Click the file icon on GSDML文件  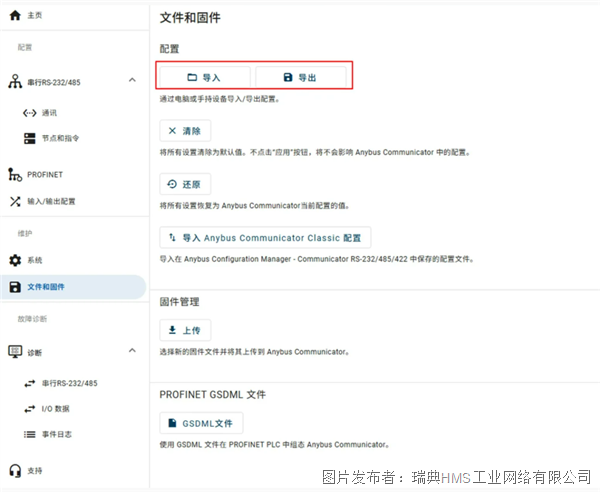coord(173,423)
